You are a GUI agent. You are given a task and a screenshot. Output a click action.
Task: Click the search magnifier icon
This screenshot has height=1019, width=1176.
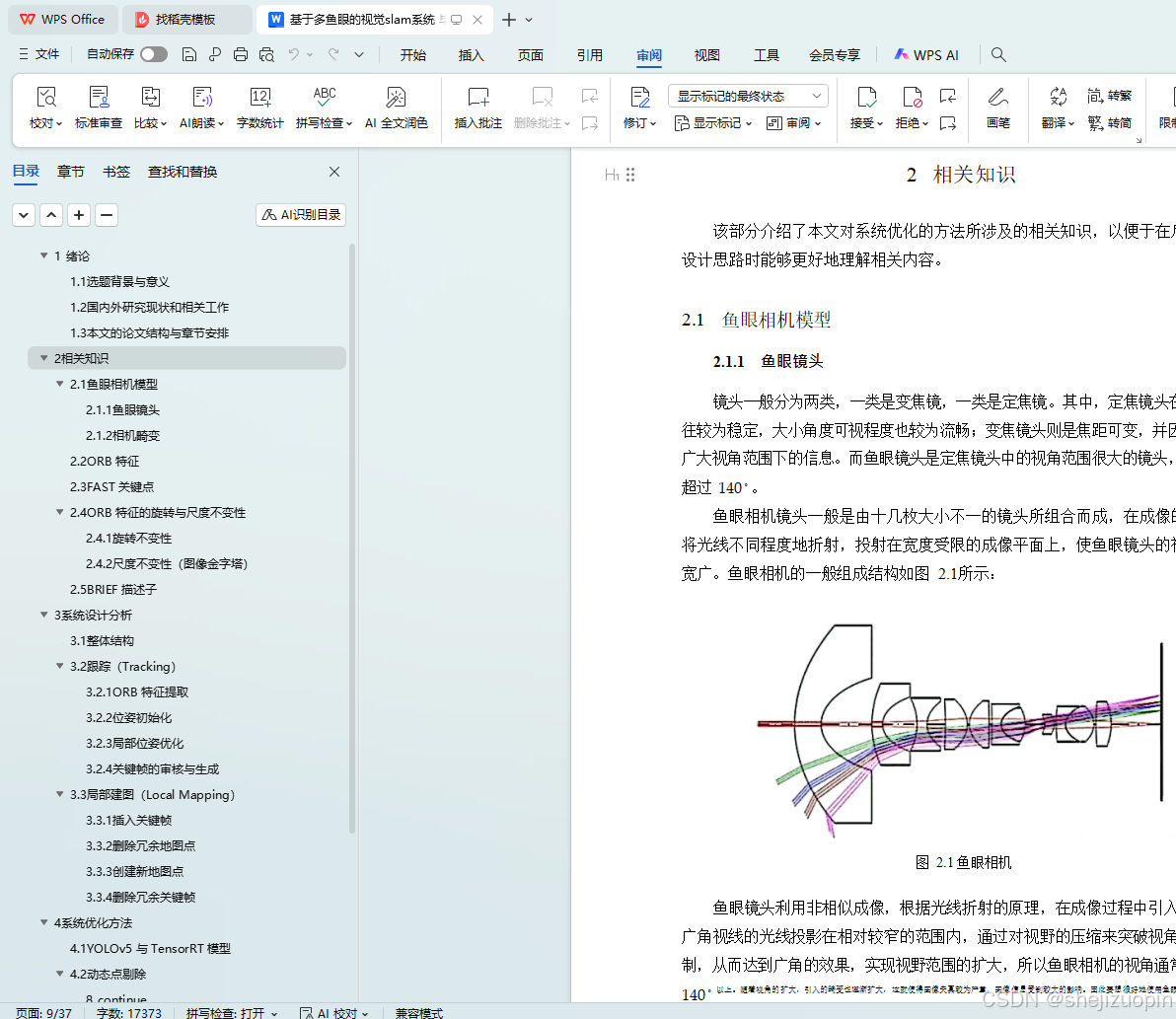[x=997, y=54]
